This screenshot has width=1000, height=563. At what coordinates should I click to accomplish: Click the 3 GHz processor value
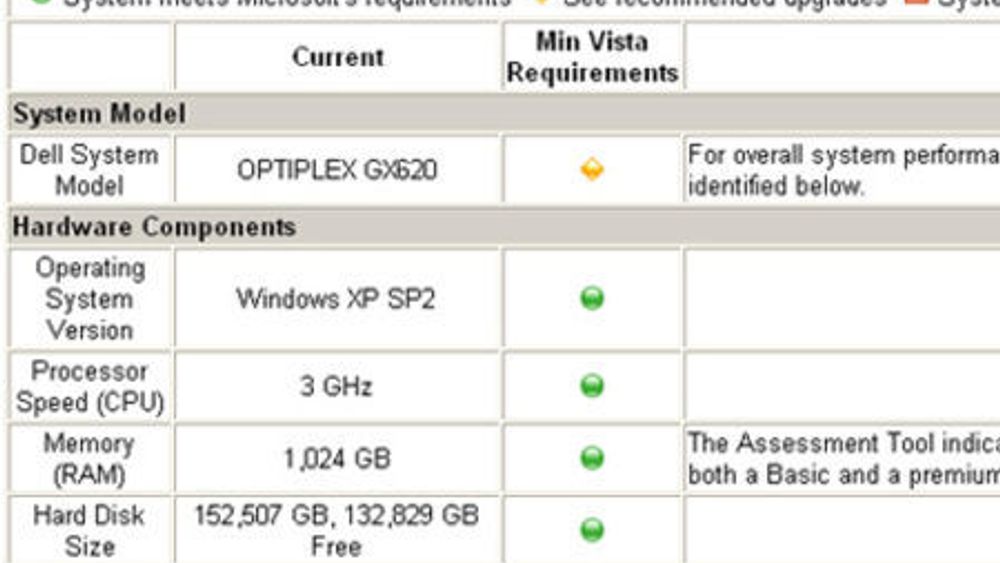335,386
